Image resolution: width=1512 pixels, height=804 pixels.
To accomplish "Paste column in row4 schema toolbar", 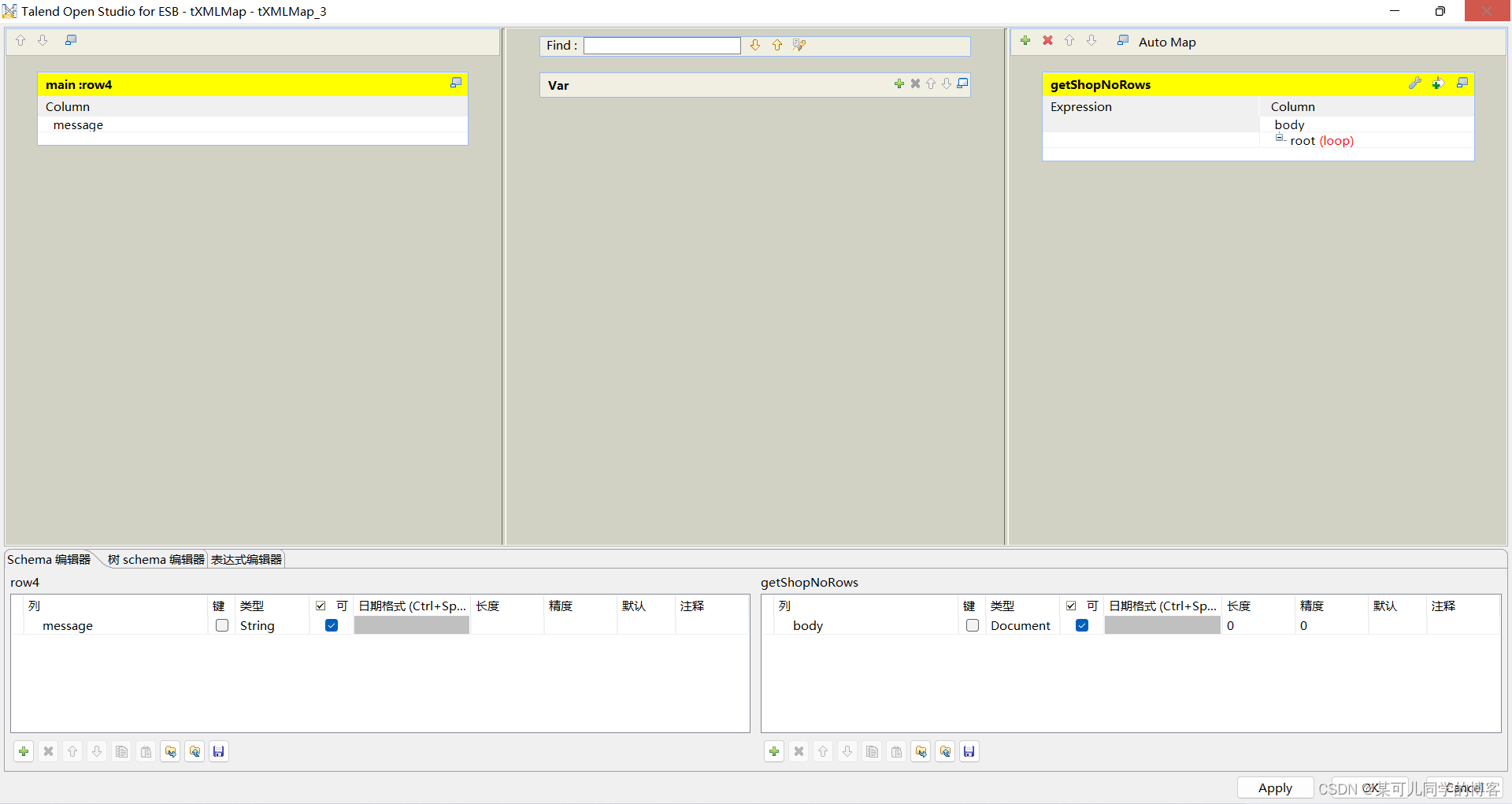I will pos(146,751).
